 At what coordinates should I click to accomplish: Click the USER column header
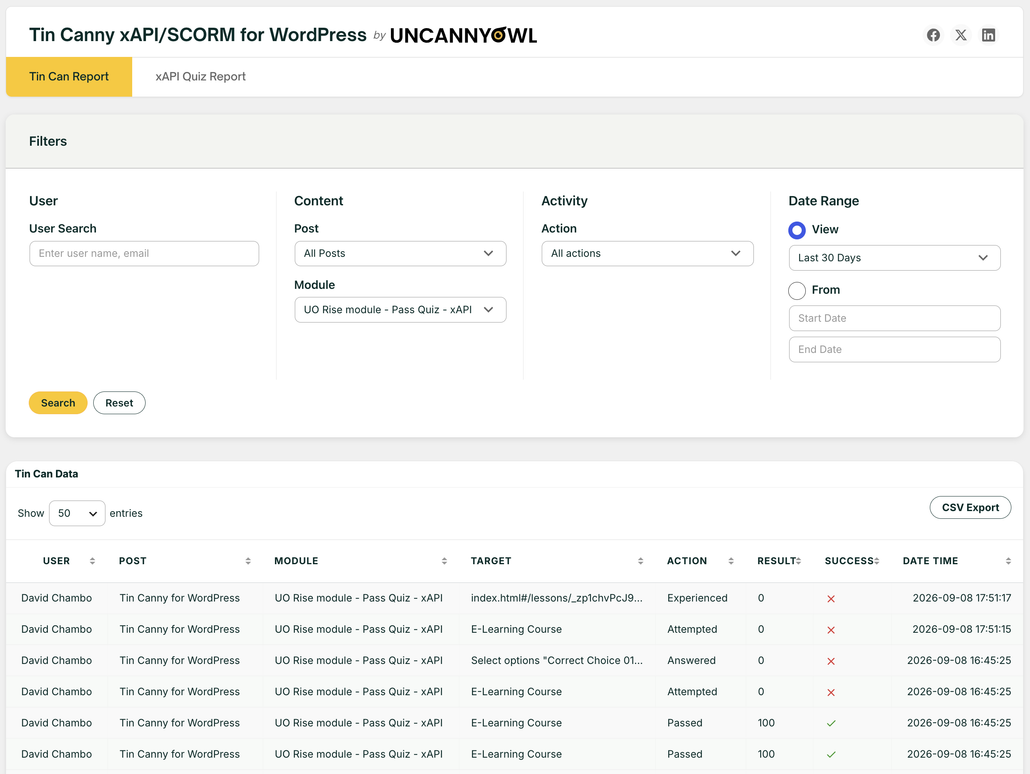56,561
